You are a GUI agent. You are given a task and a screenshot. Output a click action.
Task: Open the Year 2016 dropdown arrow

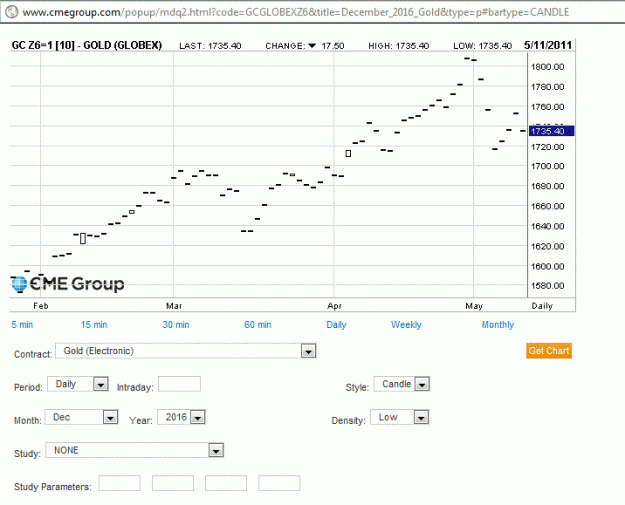(198, 418)
